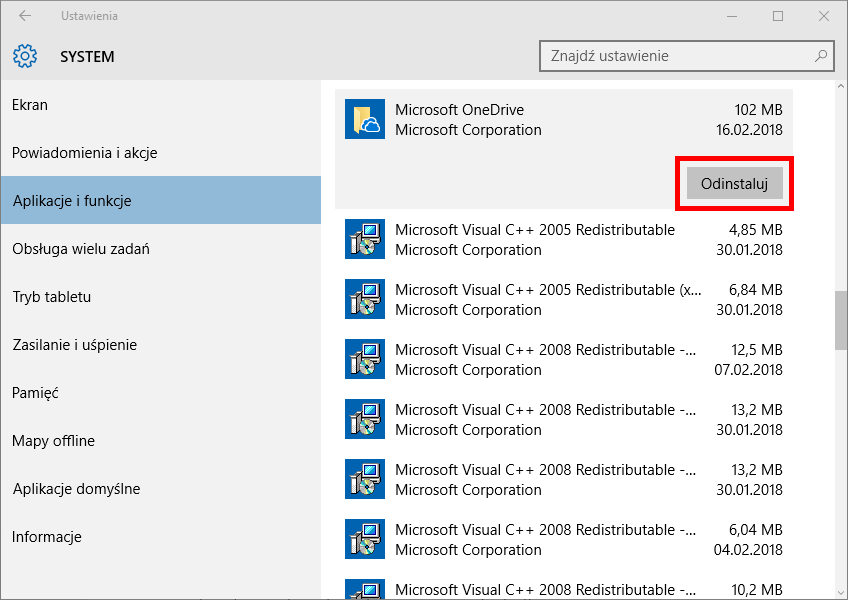Maximize the Ustawienia window
This screenshot has width=848, height=600.
pos(778,16)
